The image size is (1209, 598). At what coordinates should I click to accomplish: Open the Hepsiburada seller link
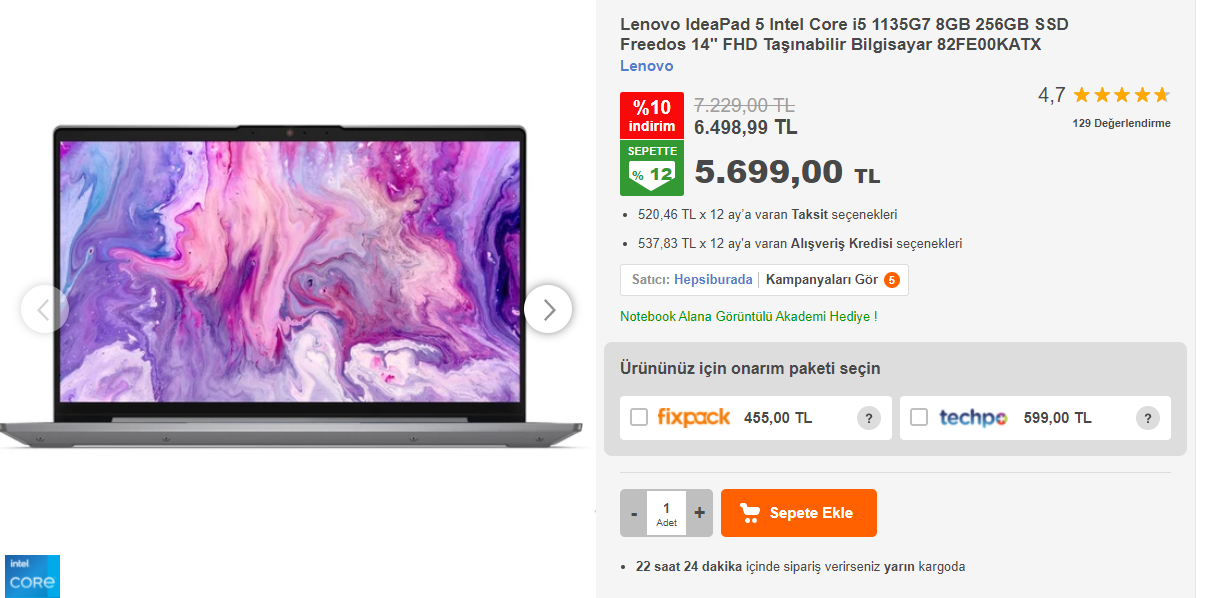[x=713, y=280]
